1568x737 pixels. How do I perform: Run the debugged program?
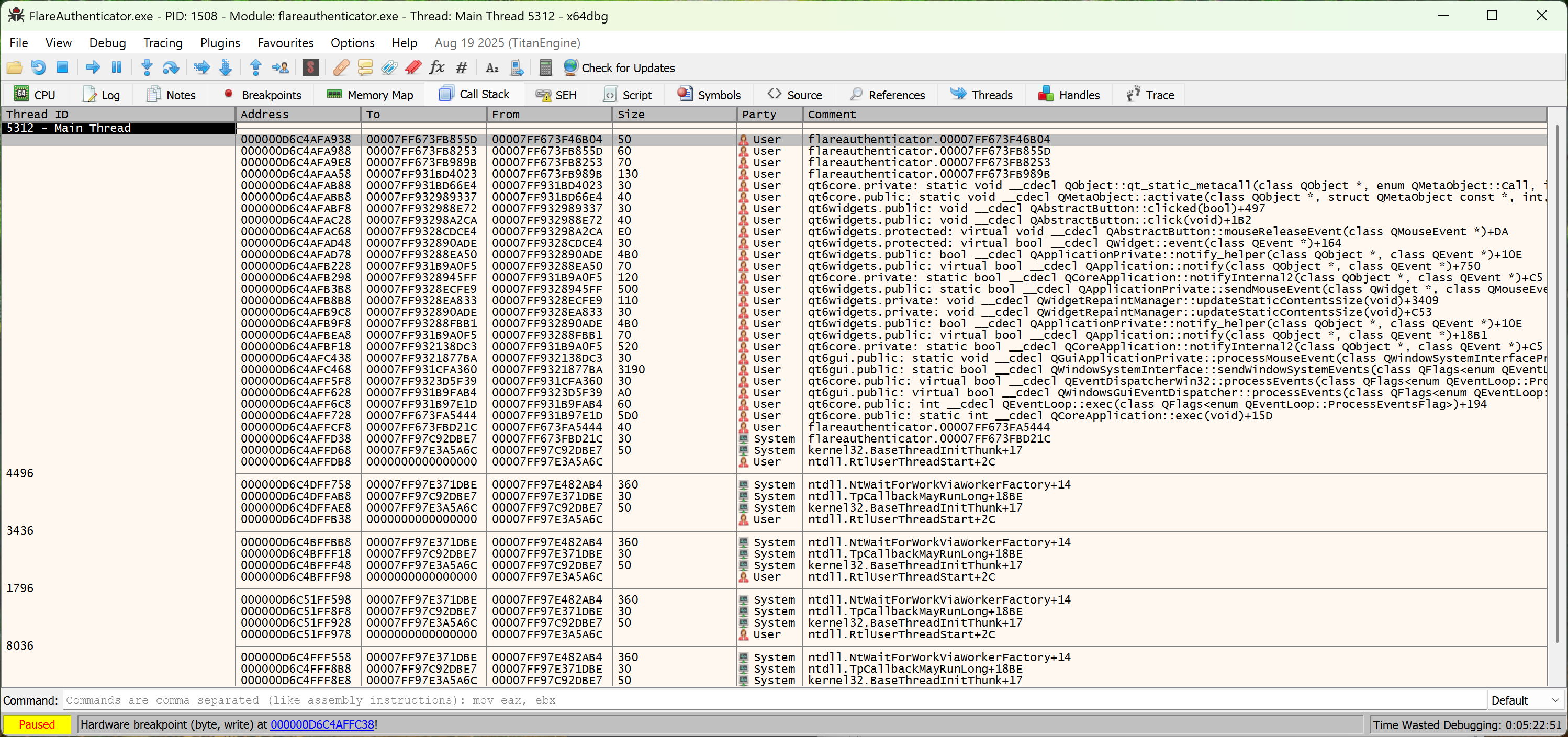pos(92,67)
